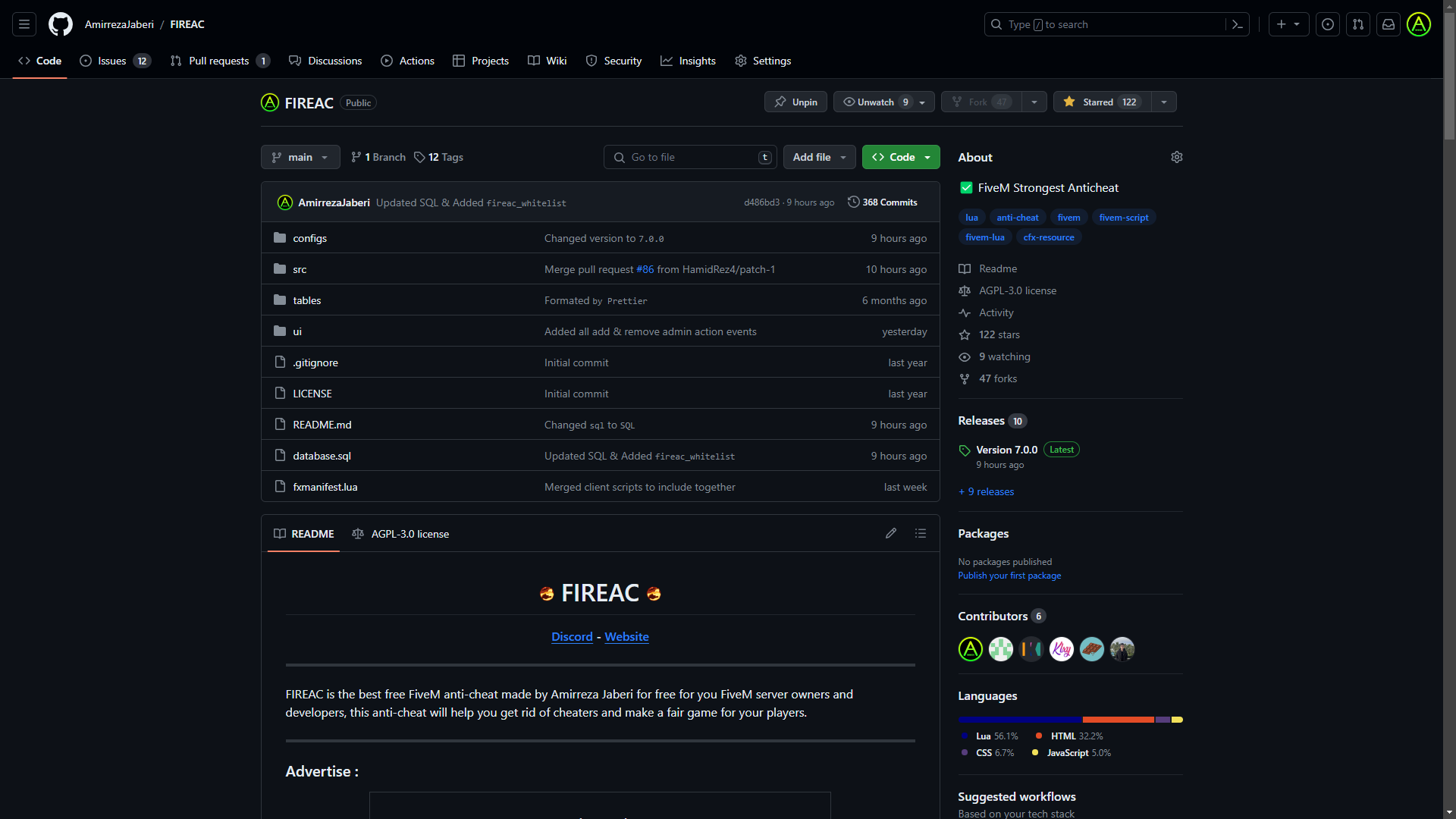Open the Add file dropdown
The height and width of the screenshot is (819, 1456).
click(819, 157)
